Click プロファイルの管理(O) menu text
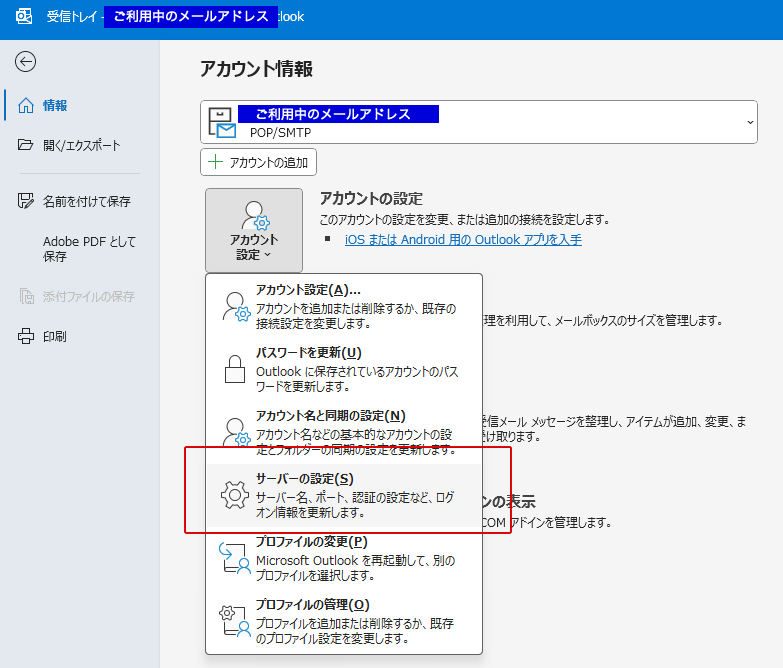Image resolution: width=783 pixels, height=668 pixels. (x=312, y=605)
